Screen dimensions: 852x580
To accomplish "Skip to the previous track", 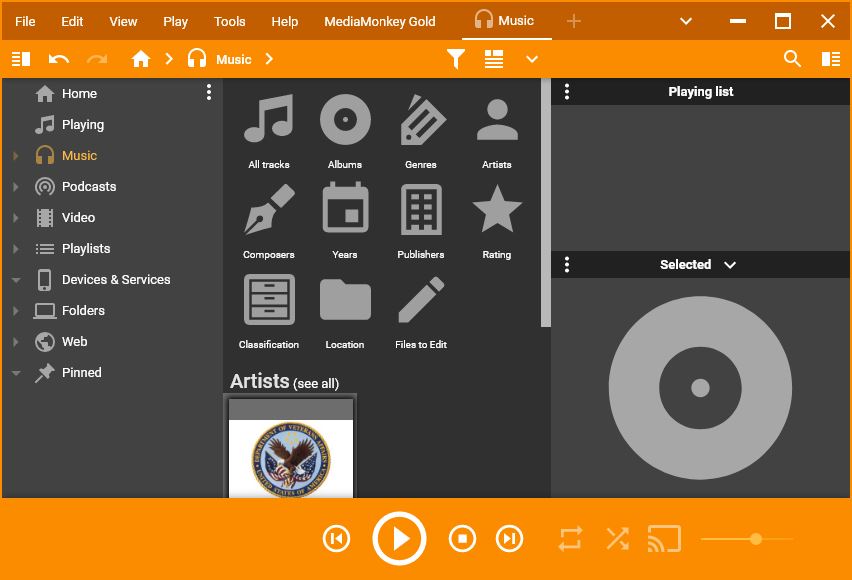I will tap(336, 539).
